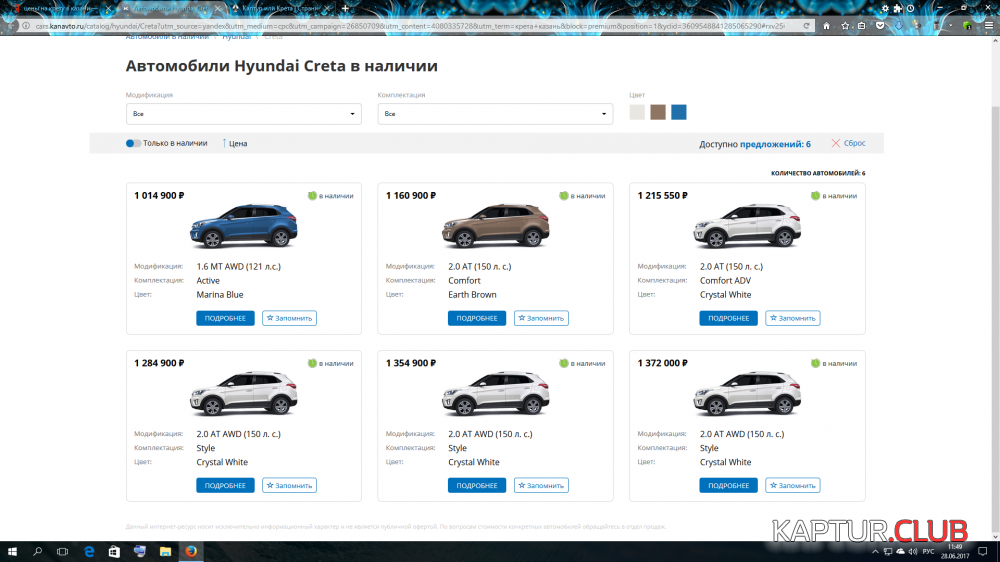Image resolution: width=1000 pixels, height=562 pixels.
Task: Open the Firefox hamburger menu
Action: point(989,26)
